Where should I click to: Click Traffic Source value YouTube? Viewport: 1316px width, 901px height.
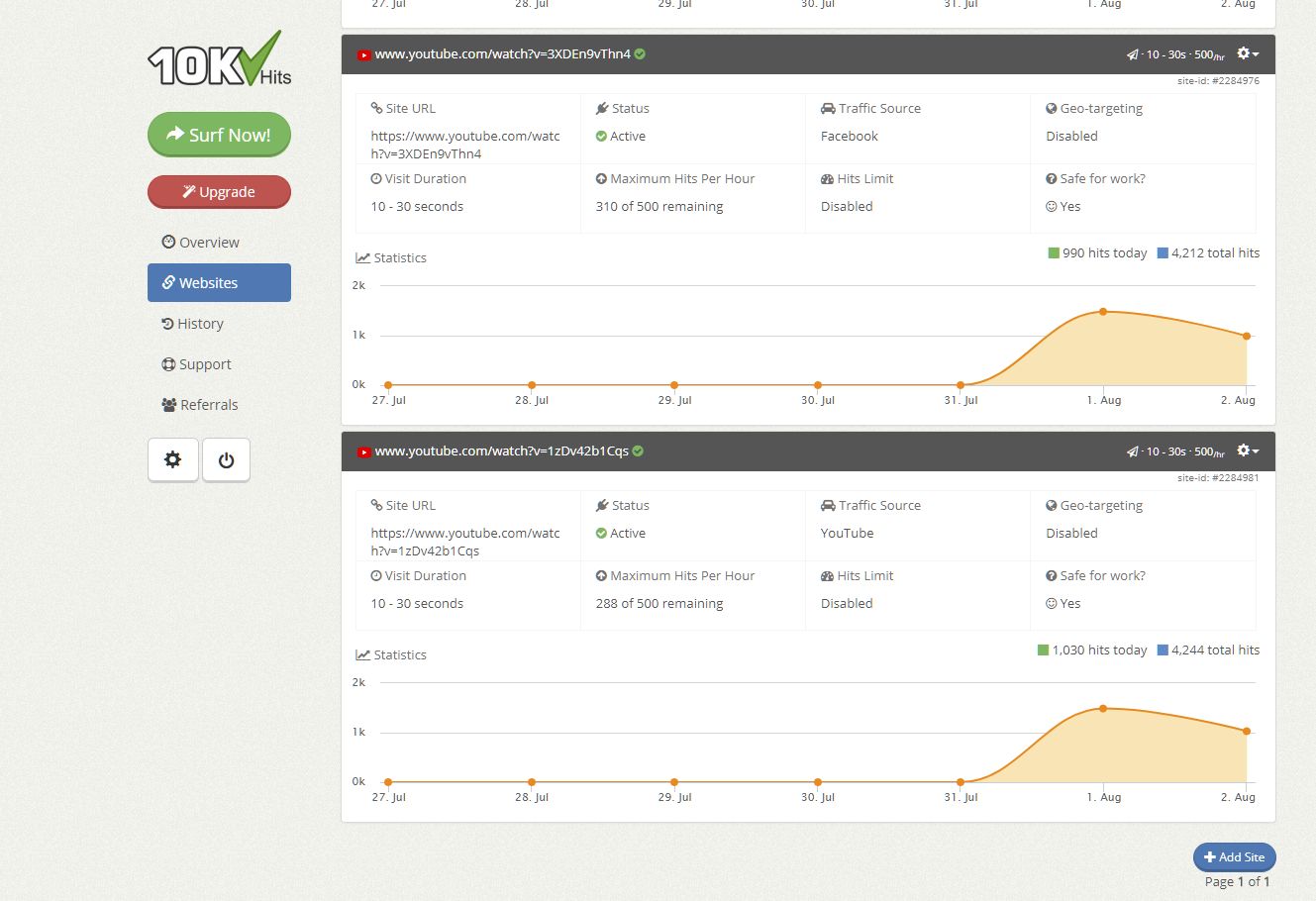click(847, 534)
